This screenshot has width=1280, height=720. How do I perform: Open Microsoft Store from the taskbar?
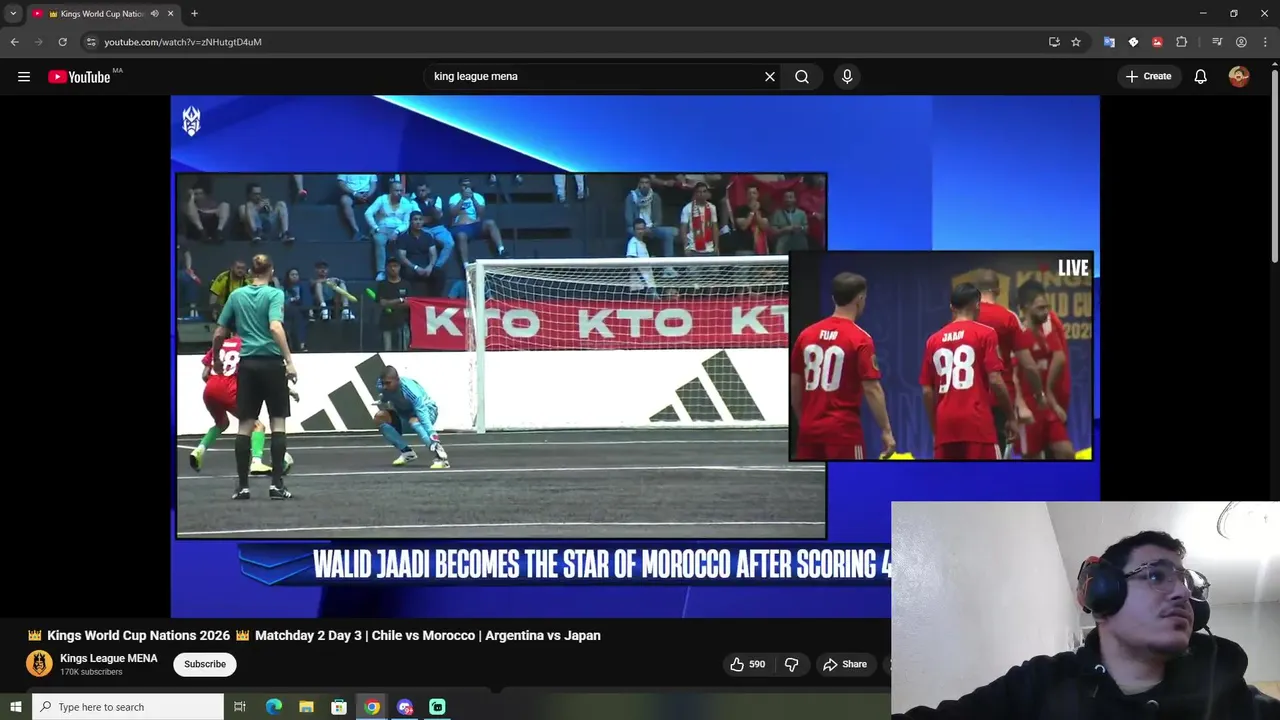(x=339, y=707)
